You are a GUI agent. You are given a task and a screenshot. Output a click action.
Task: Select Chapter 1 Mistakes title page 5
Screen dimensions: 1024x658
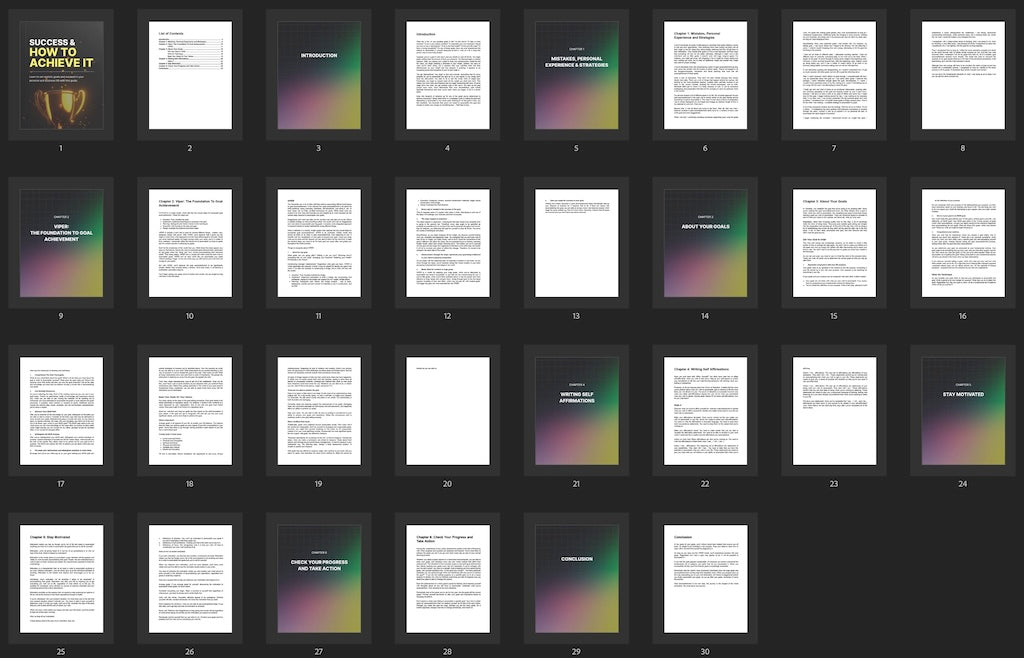pyautogui.click(x=576, y=75)
